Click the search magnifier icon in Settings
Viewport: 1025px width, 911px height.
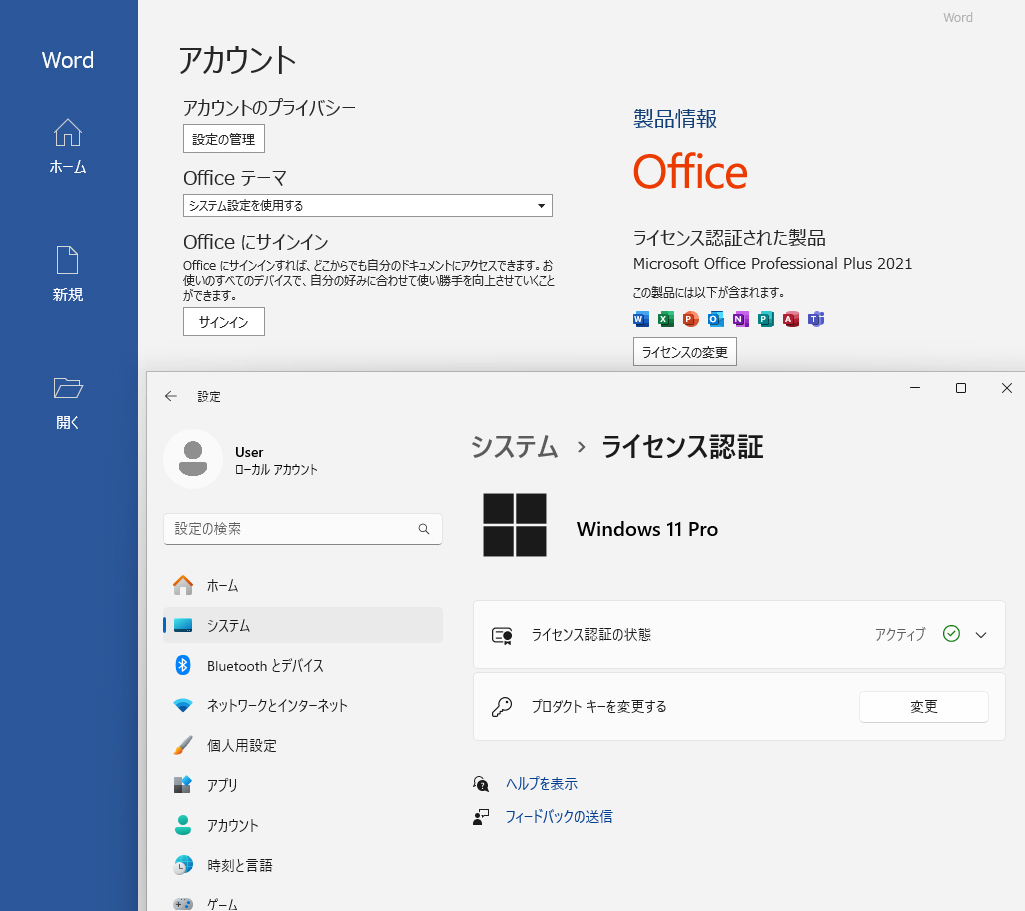(x=424, y=529)
